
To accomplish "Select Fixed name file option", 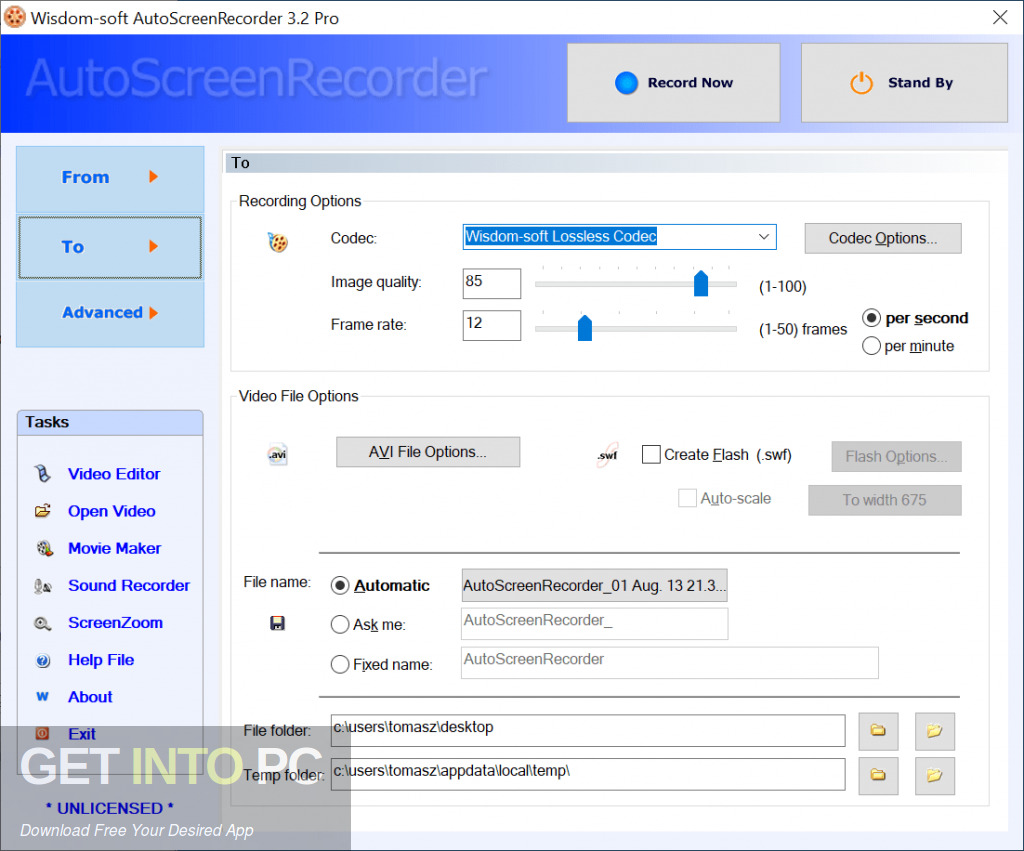I will pos(340,664).
